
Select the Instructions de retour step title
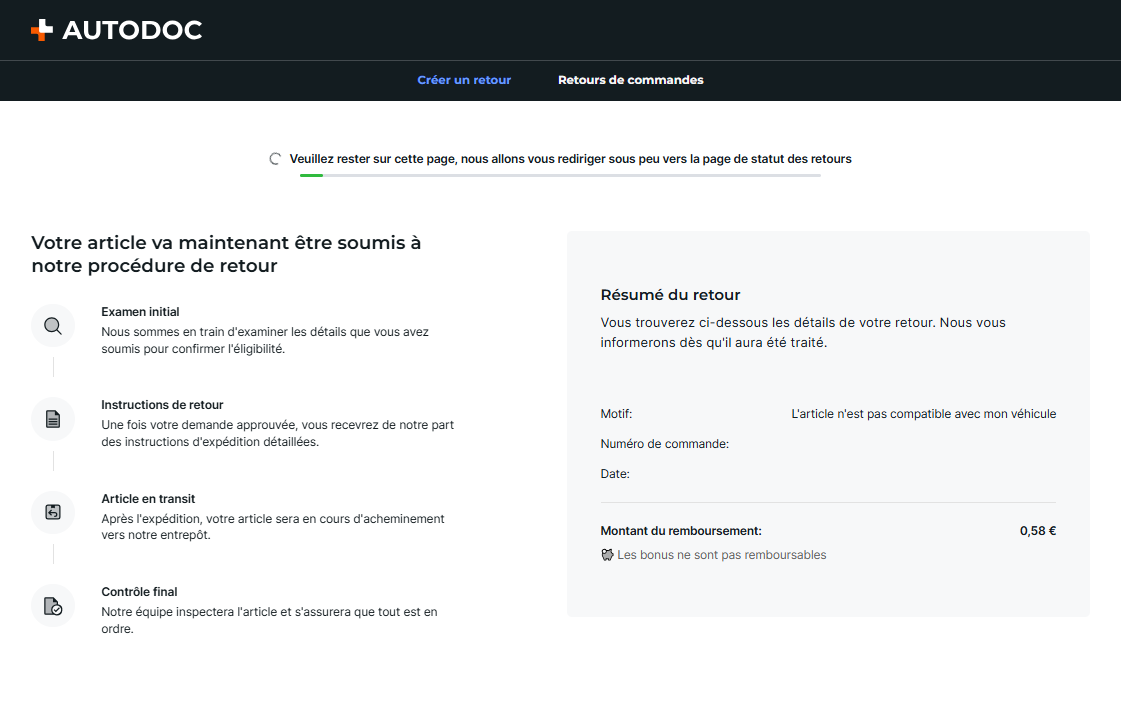coord(162,405)
